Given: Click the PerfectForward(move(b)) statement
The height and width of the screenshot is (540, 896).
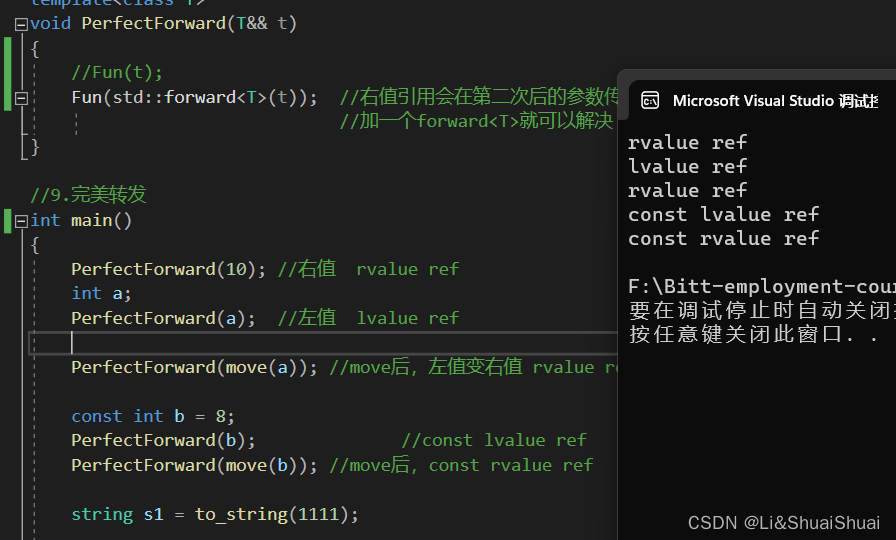Looking at the screenshot, I should 194,465.
